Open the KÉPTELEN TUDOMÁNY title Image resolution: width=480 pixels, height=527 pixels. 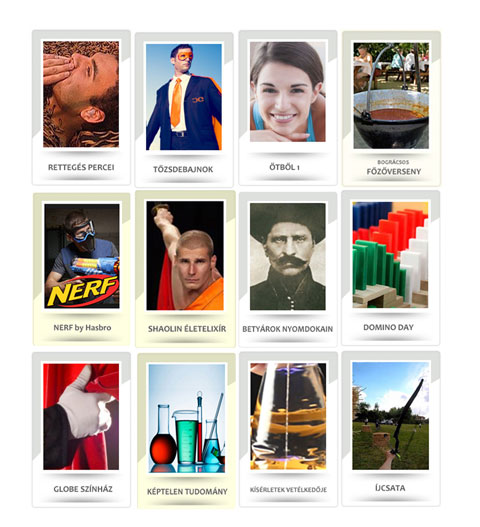tap(187, 492)
